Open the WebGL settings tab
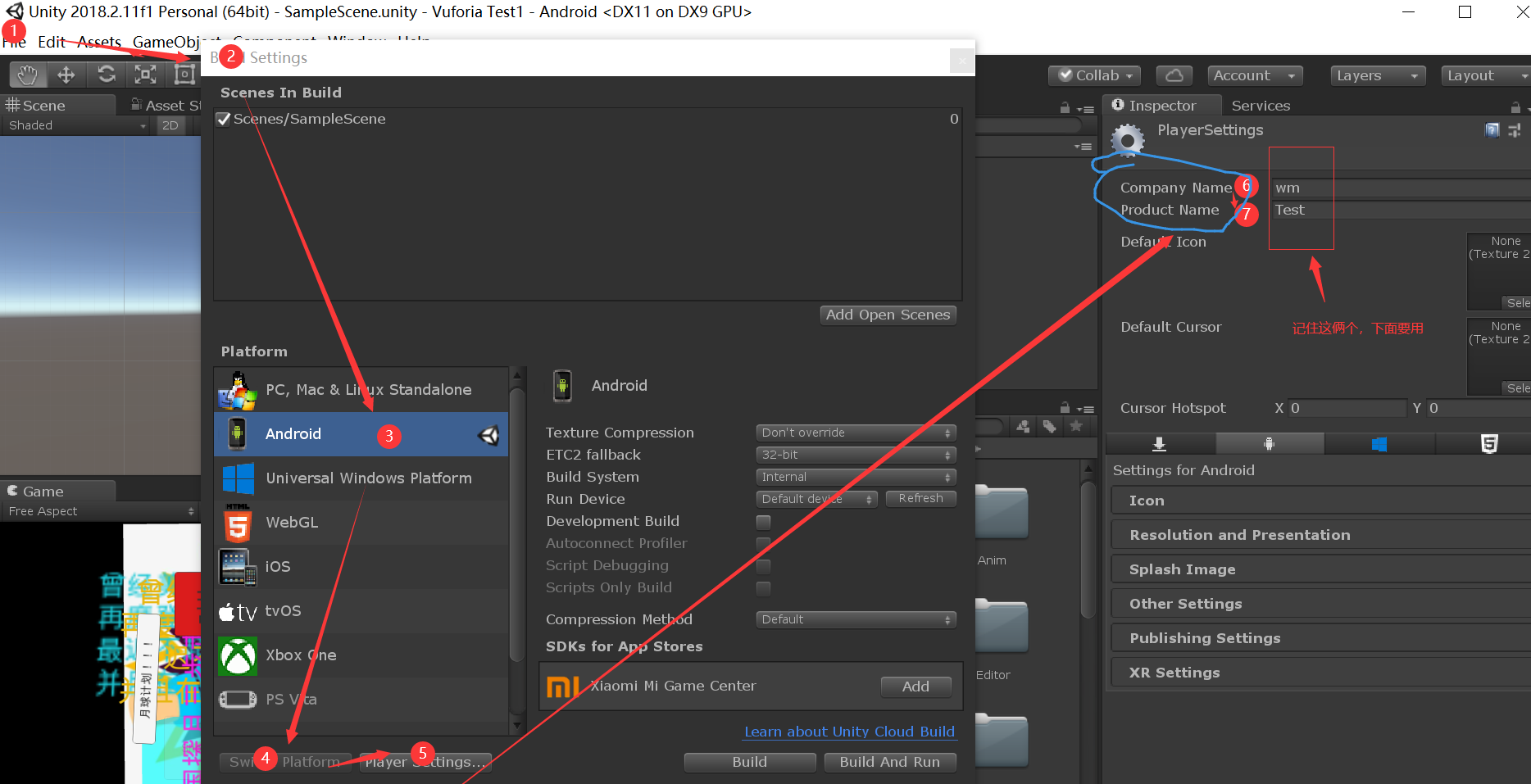 tap(1489, 443)
